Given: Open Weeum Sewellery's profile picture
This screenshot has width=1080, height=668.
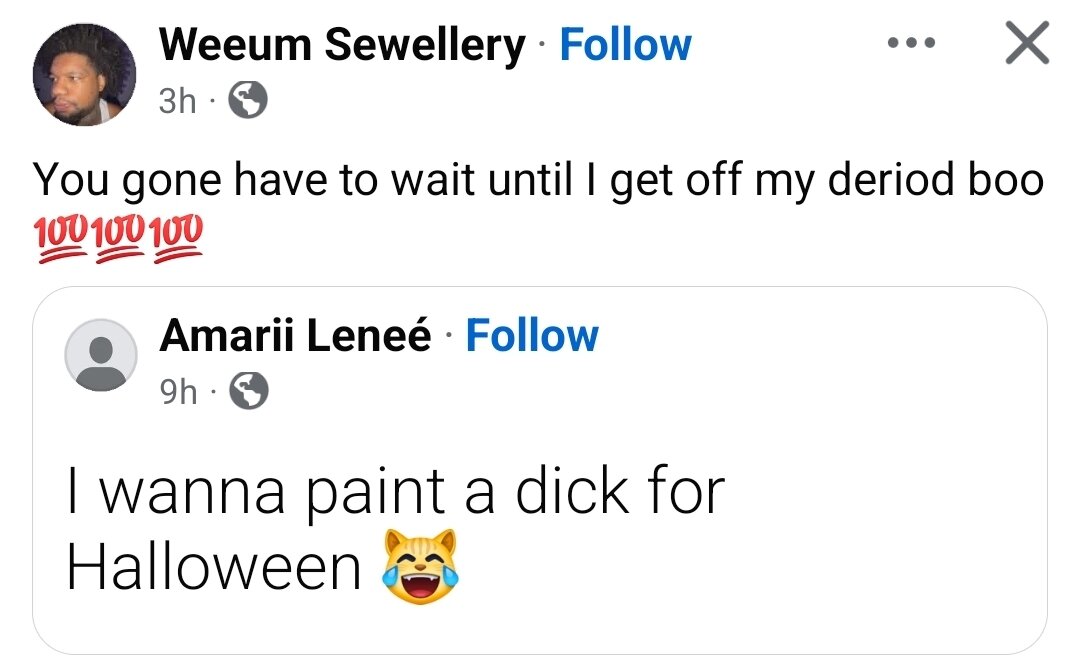Looking at the screenshot, I should click(84, 75).
